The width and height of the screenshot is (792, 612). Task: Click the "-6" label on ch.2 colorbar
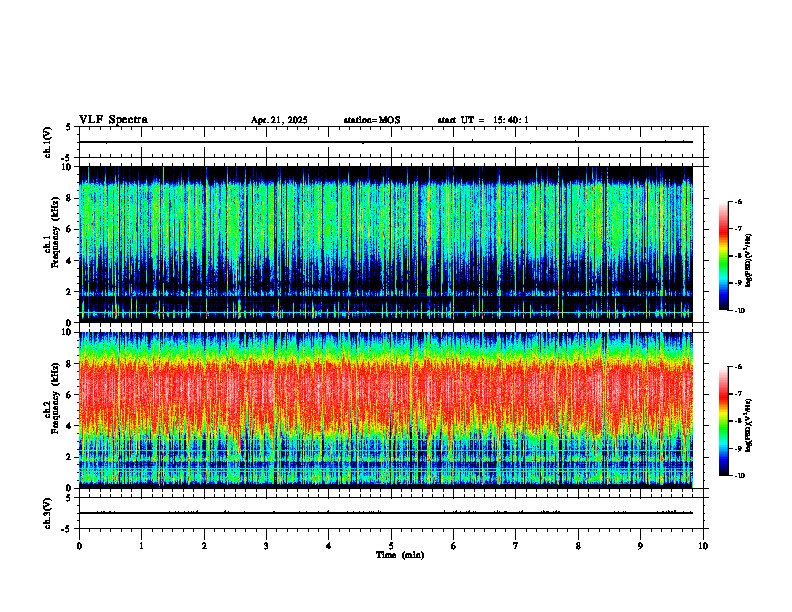point(738,367)
